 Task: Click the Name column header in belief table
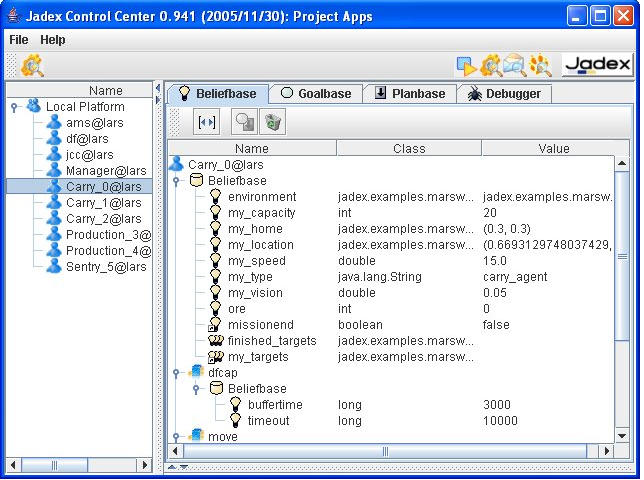coord(252,148)
